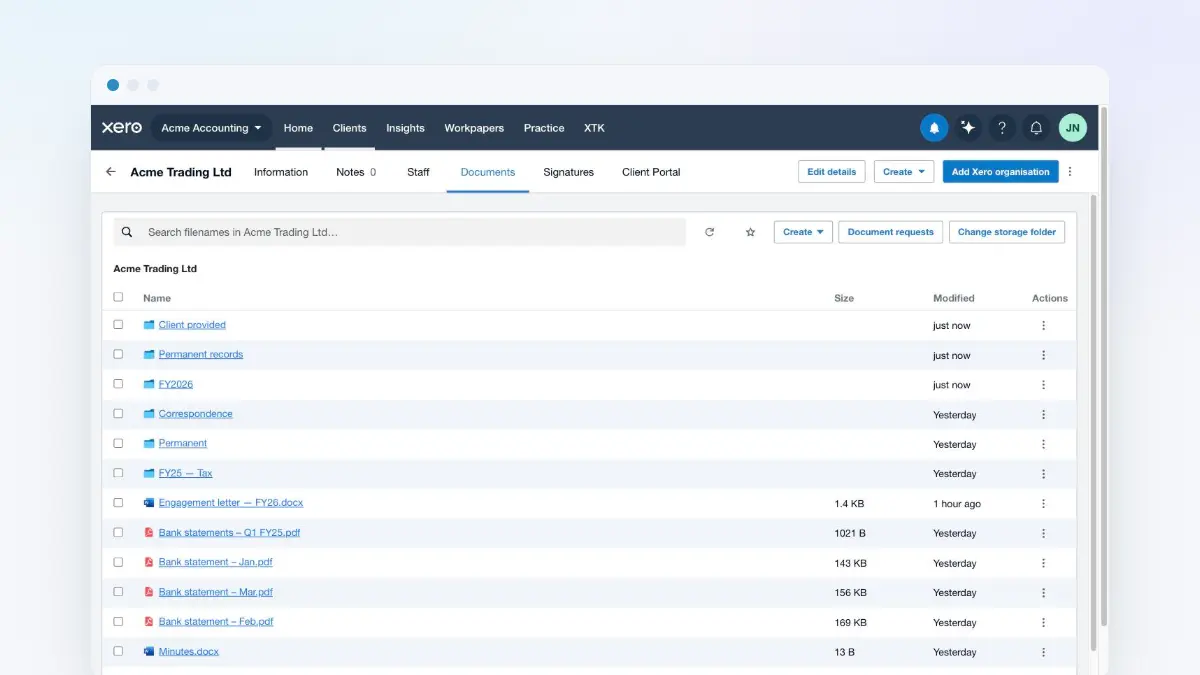Open actions menu for Bank statement – Feb.pdf
This screenshot has height=675, width=1200.
pyautogui.click(x=1043, y=622)
